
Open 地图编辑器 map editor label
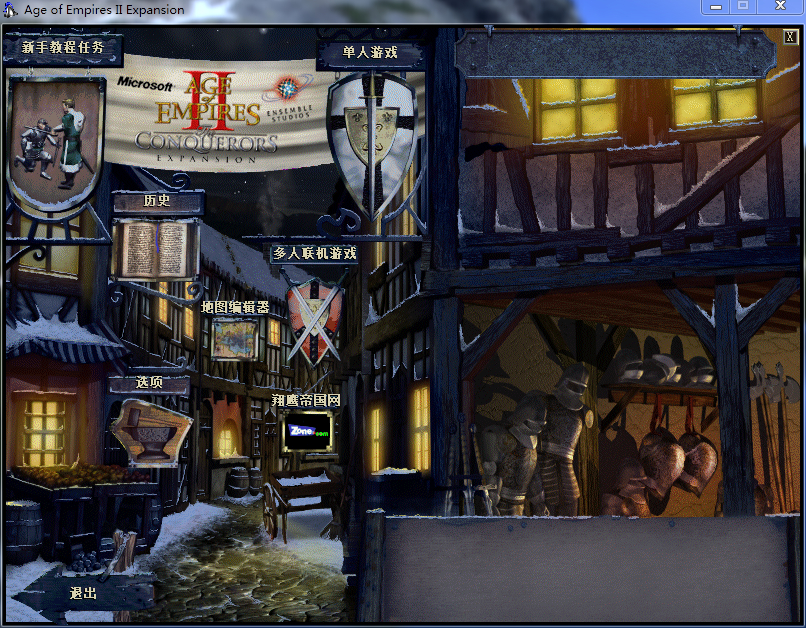point(235,307)
